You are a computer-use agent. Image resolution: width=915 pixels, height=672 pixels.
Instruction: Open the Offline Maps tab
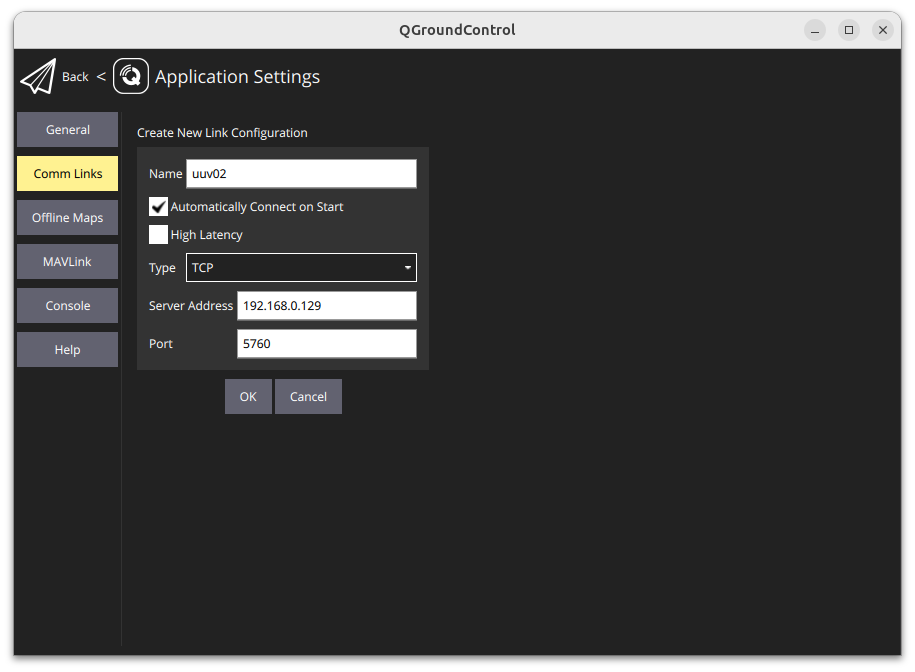click(x=68, y=218)
